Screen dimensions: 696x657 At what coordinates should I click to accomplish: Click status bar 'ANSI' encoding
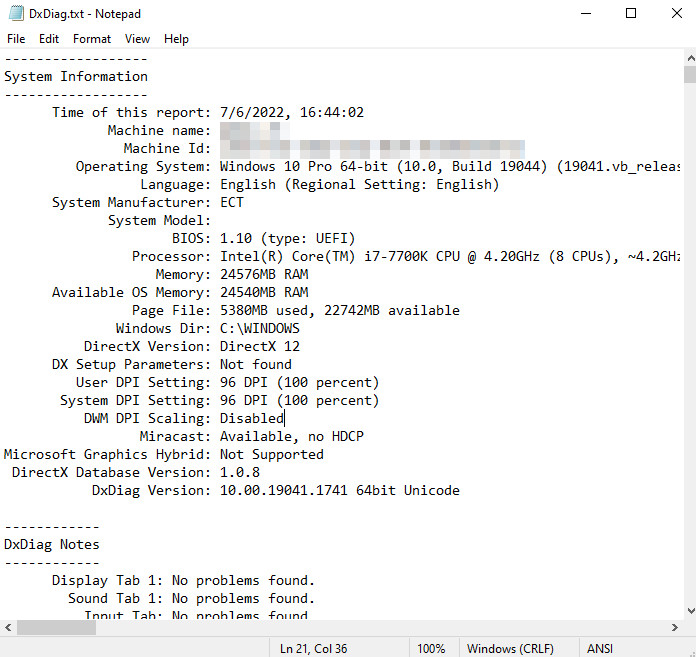point(599,649)
